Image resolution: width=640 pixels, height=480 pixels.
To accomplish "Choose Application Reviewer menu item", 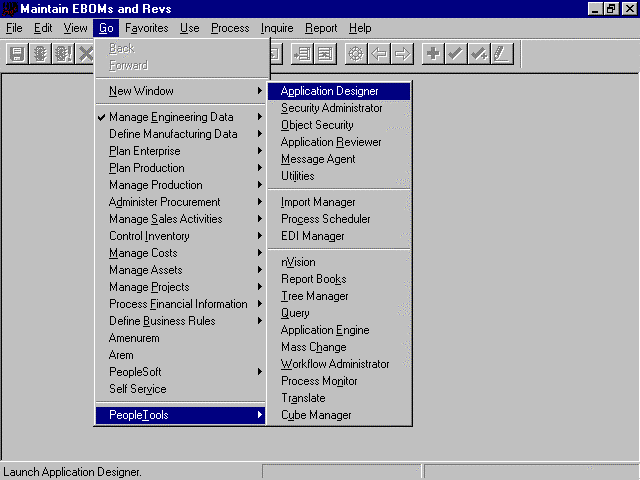I will (x=339, y=142).
